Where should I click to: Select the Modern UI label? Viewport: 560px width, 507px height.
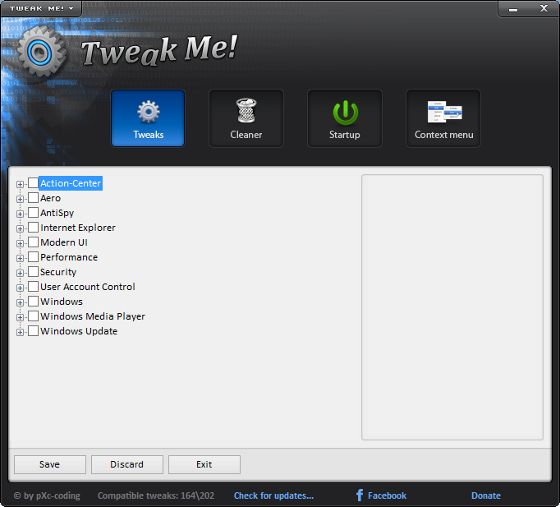[x=64, y=242]
